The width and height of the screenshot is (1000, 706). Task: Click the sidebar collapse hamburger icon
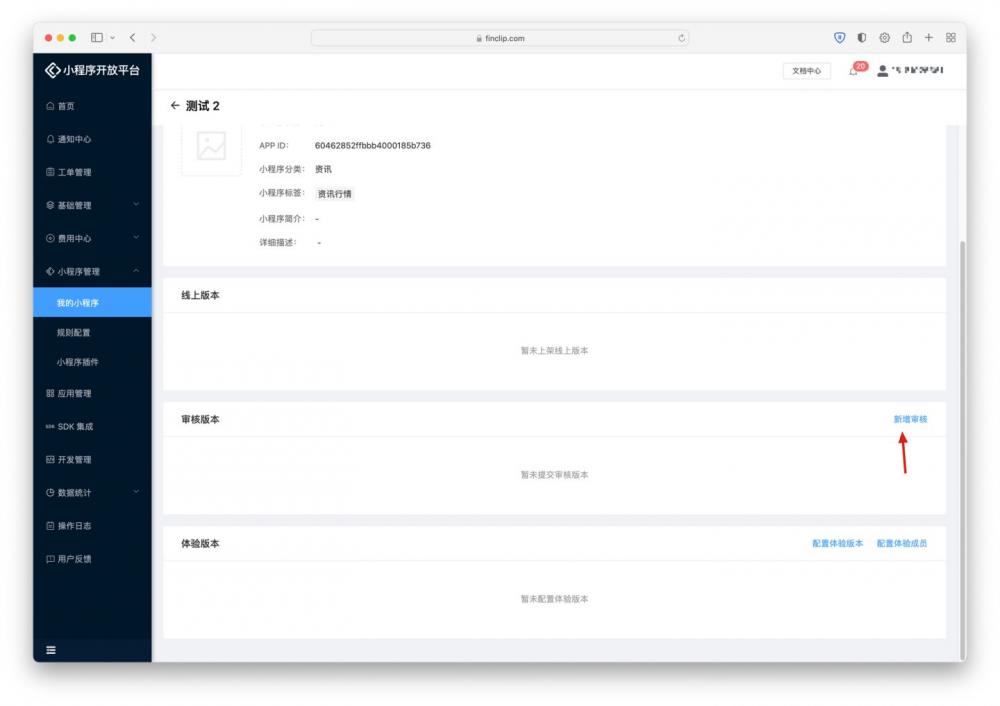pyautogui.click(x=51, y=650)
